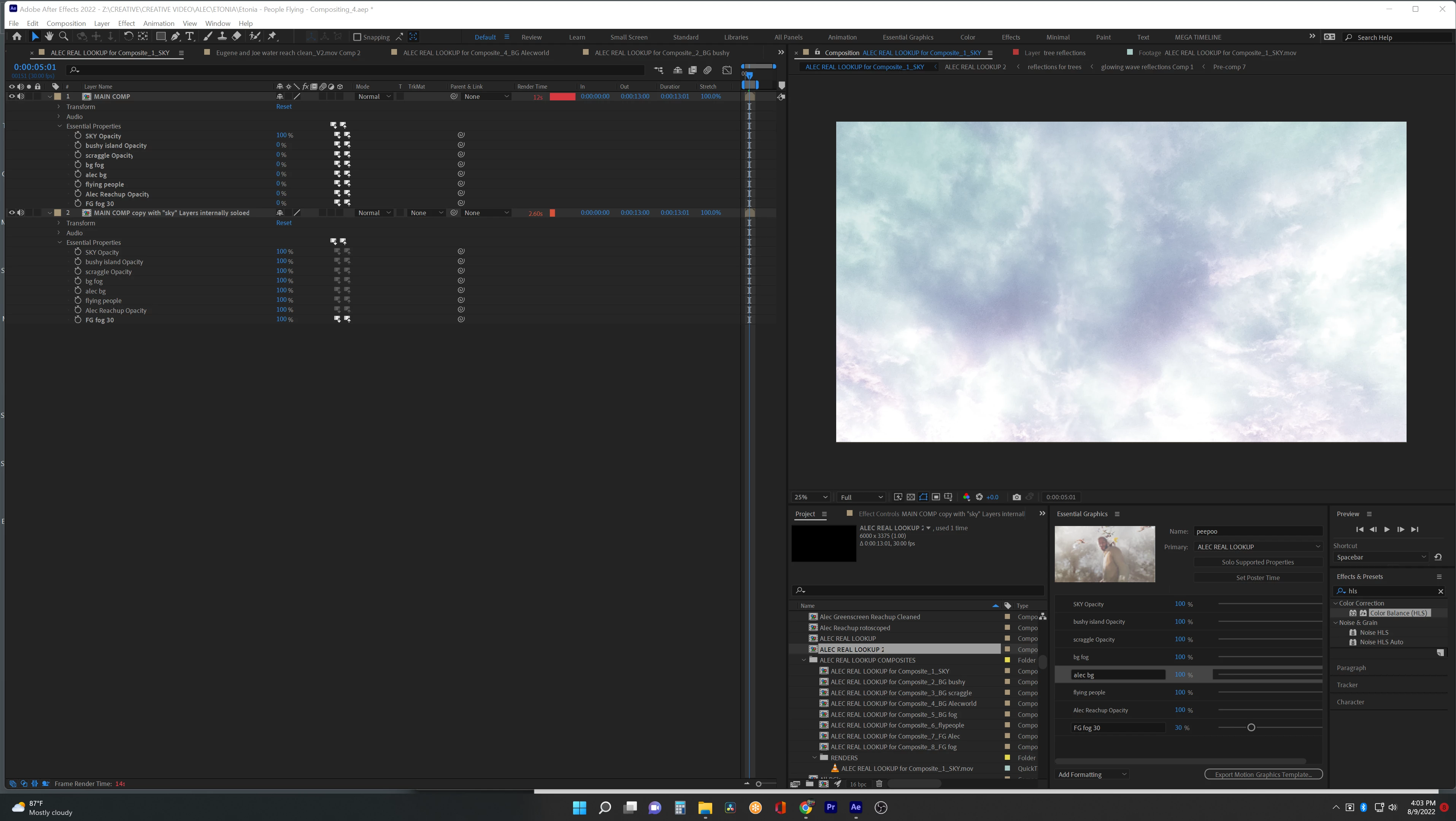The image size is (1456, 821).
Task: Collapse ALEC REAL LOOKUP COMPOSITES folder
Action: (x=804, y=660)
